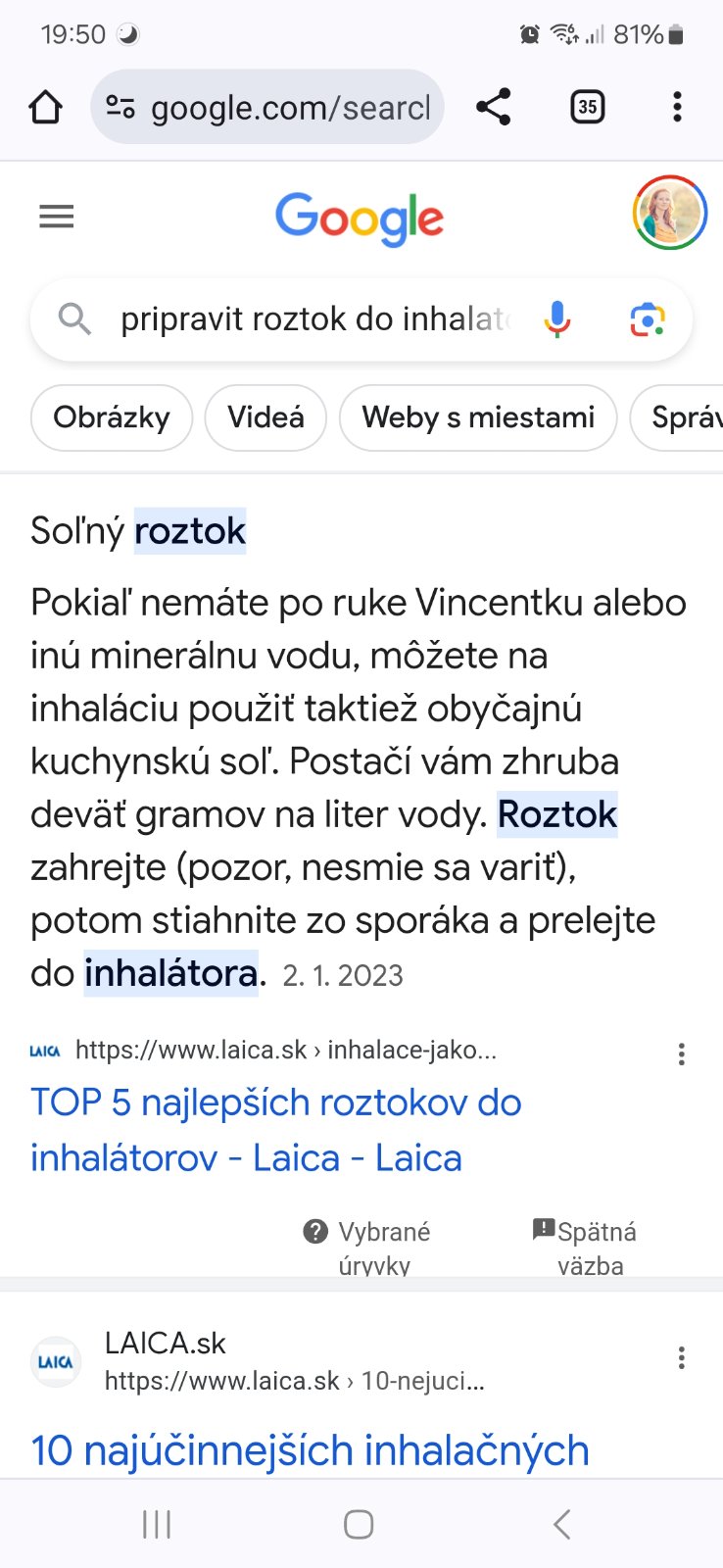Image resolution: width=723 pixels, height=1568 pixels.
Task: Expand options for featured snippet result
Action: point(682,1054)
